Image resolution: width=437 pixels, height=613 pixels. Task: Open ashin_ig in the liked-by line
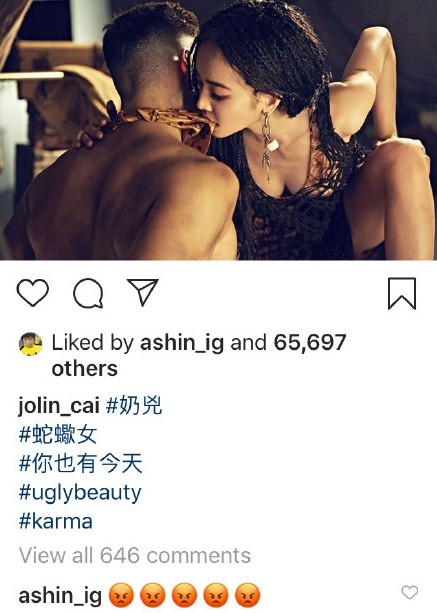(x=182, y=342)
